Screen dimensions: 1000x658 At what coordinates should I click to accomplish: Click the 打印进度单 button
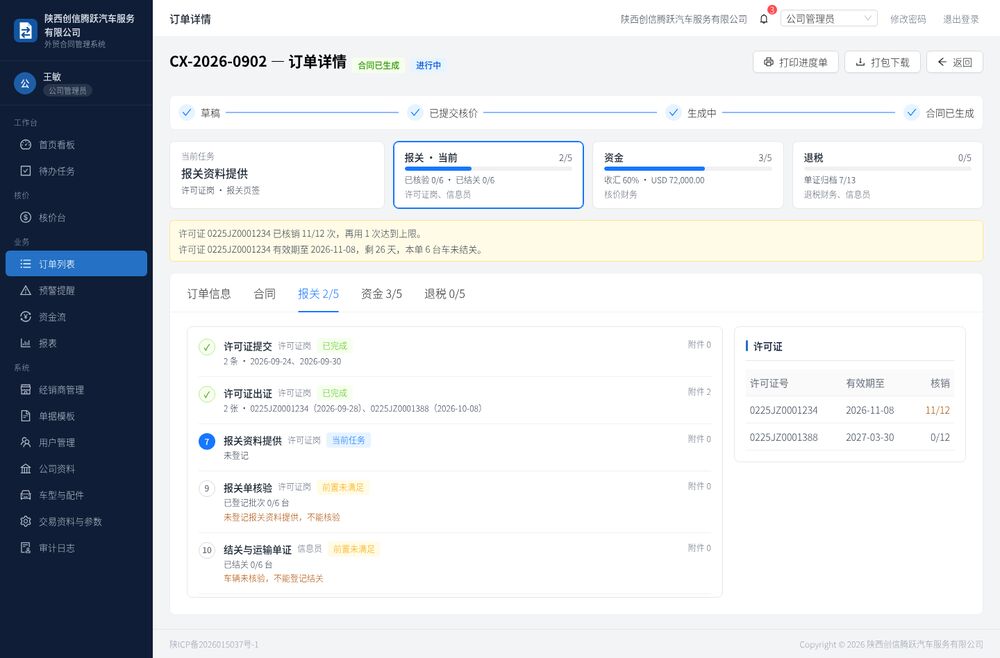[795, 62]
